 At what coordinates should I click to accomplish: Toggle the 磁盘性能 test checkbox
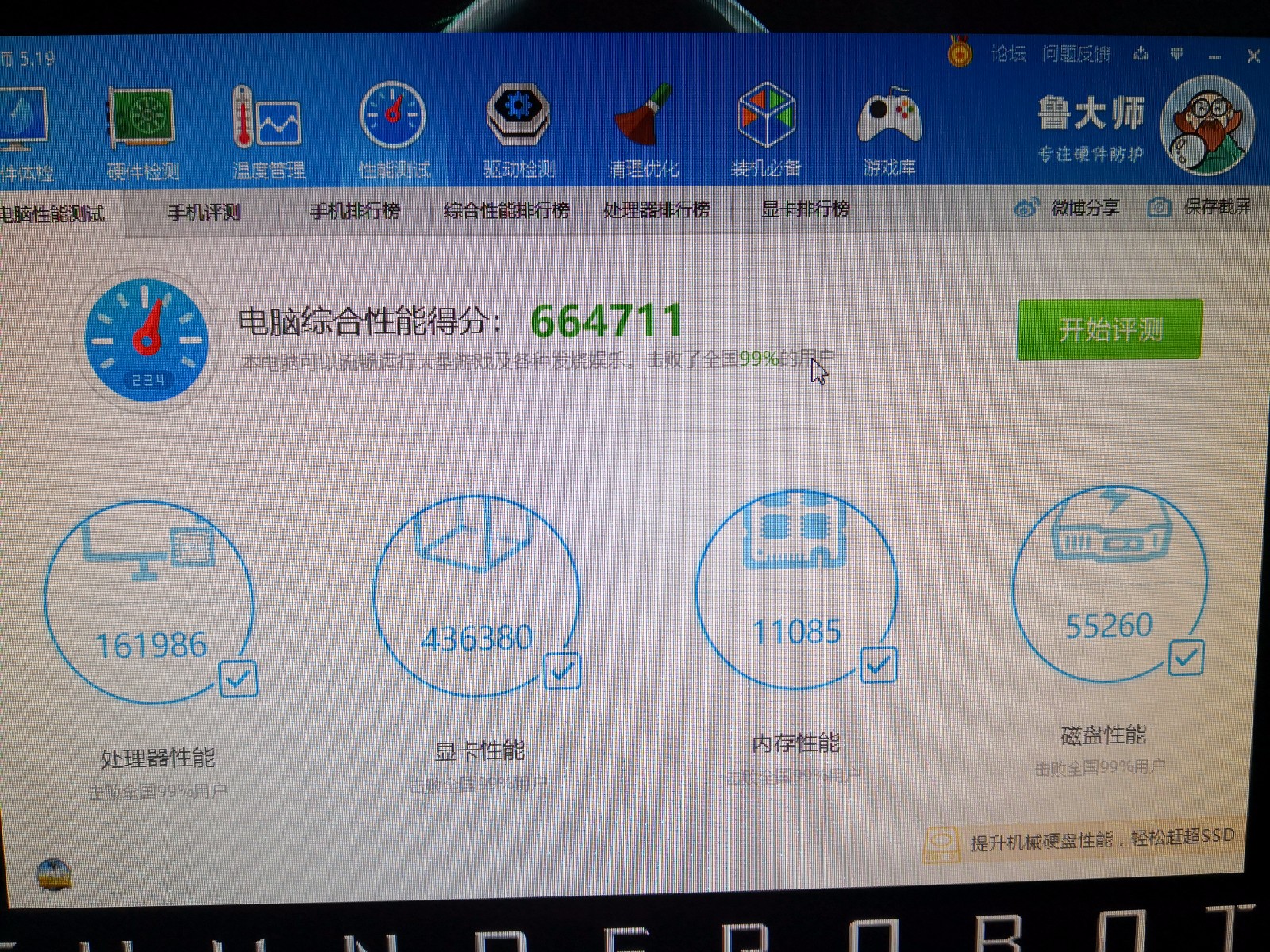(x=1186, y=658)
